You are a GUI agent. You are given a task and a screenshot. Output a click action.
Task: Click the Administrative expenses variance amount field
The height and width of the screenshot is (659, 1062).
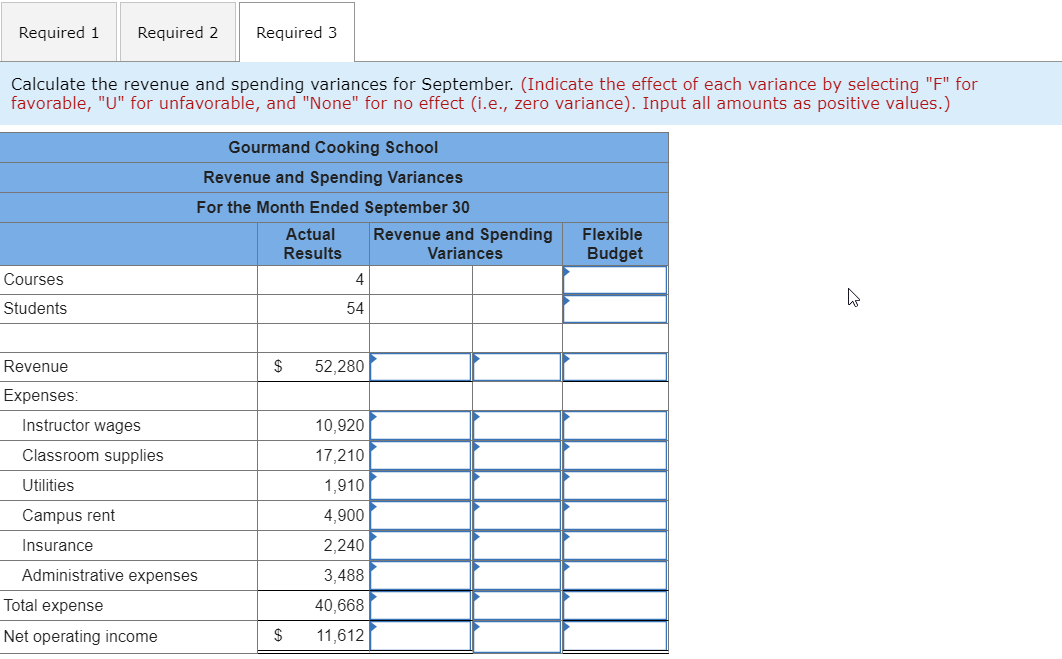(x=420, y=575)
